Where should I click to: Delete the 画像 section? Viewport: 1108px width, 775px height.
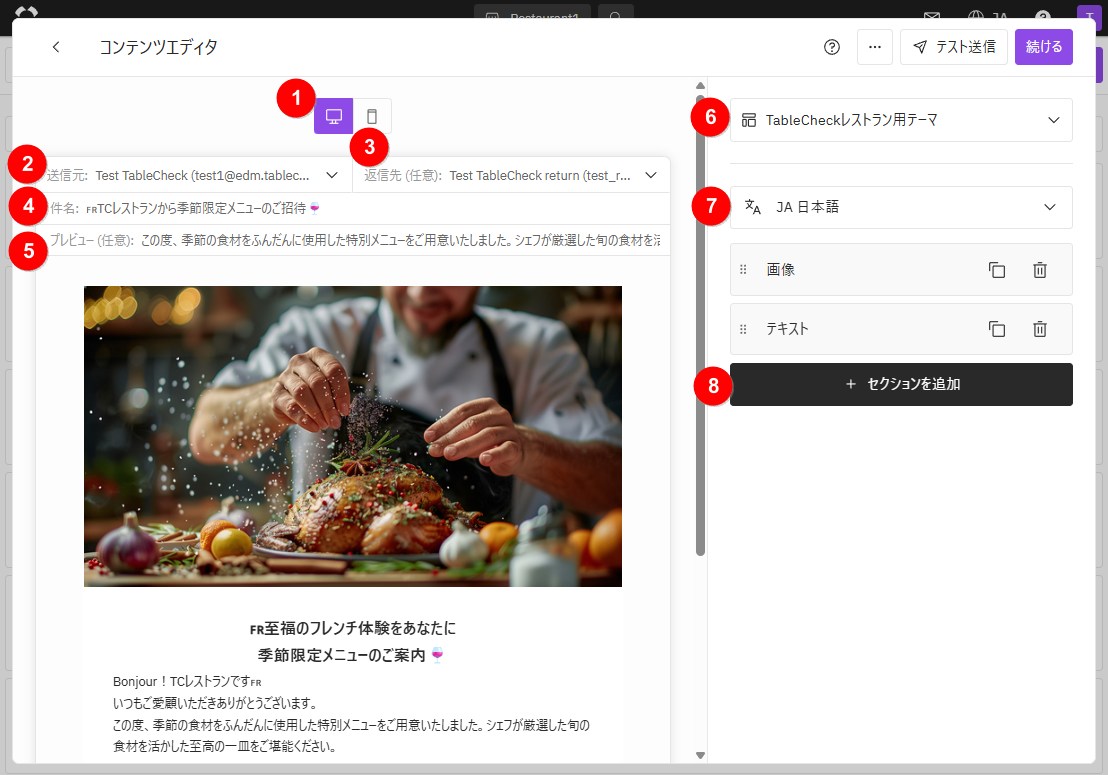pos(1039,269)
